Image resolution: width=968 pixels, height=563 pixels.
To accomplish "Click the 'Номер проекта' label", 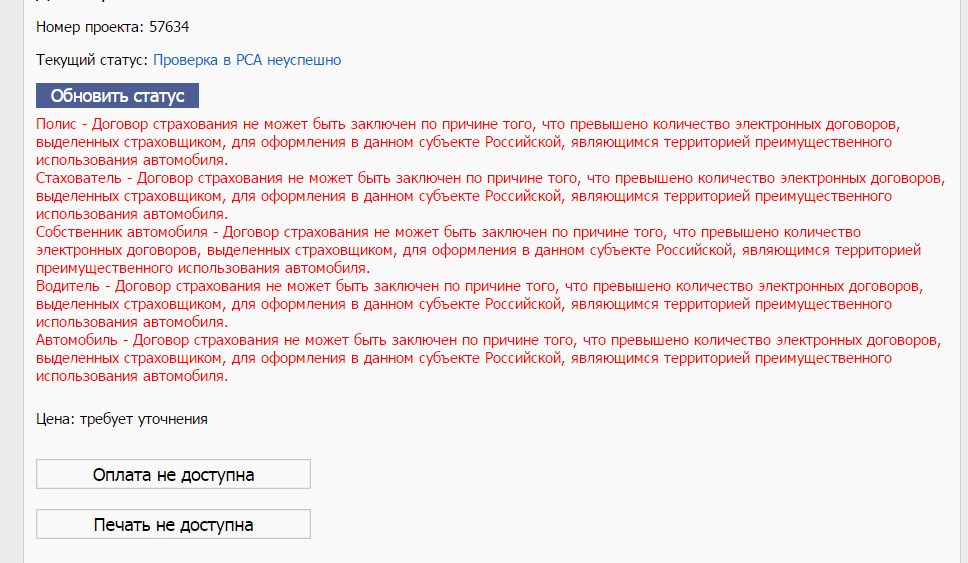I will pyautogui.click(x=90, y=26).
